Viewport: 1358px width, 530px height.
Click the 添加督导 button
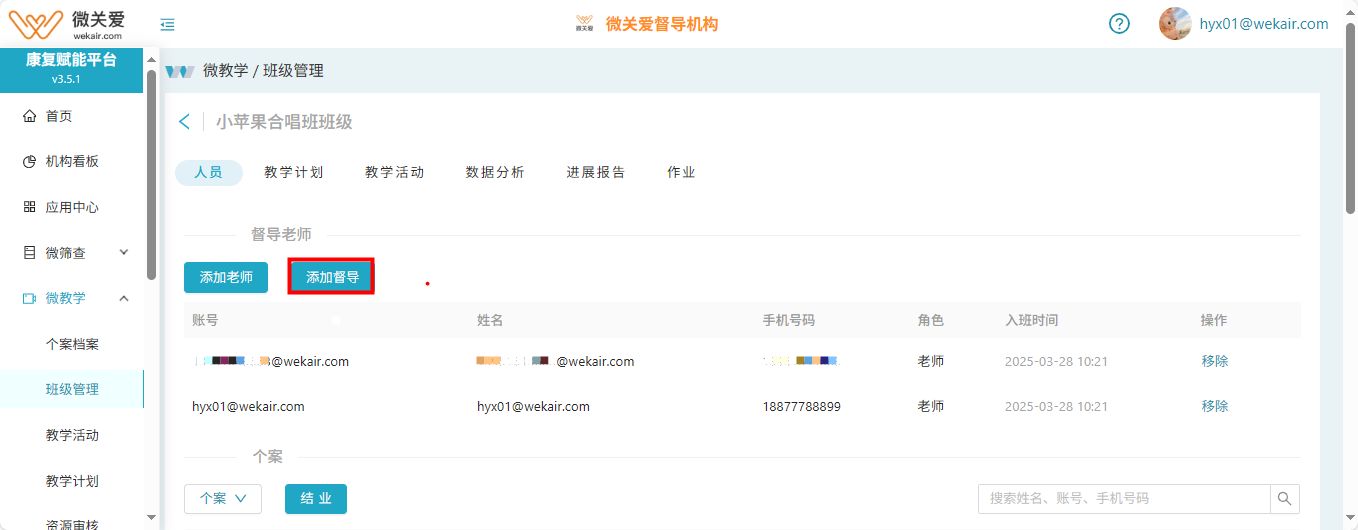332,277
